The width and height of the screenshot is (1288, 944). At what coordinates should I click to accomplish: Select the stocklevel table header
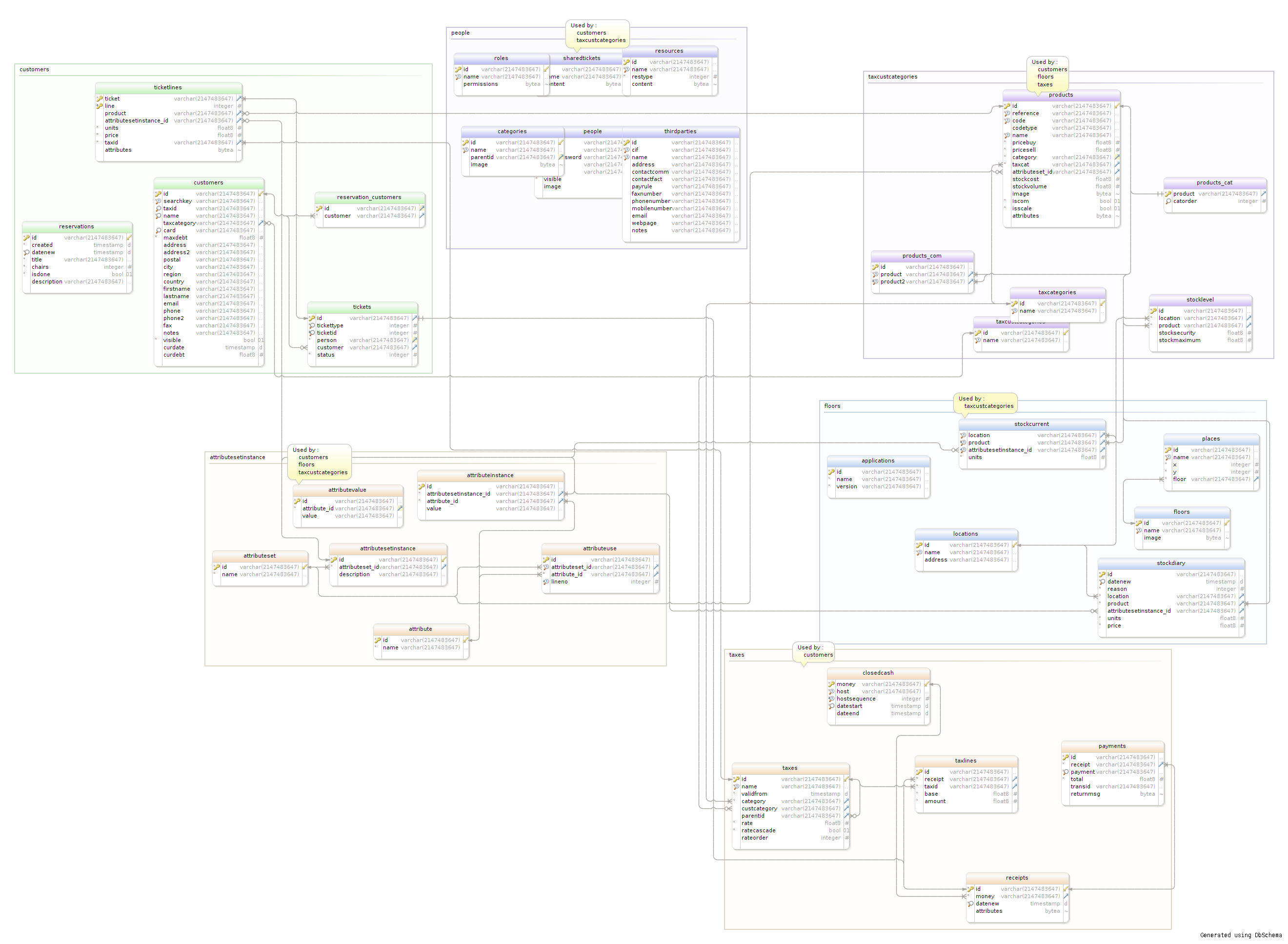pos(1200,300)
